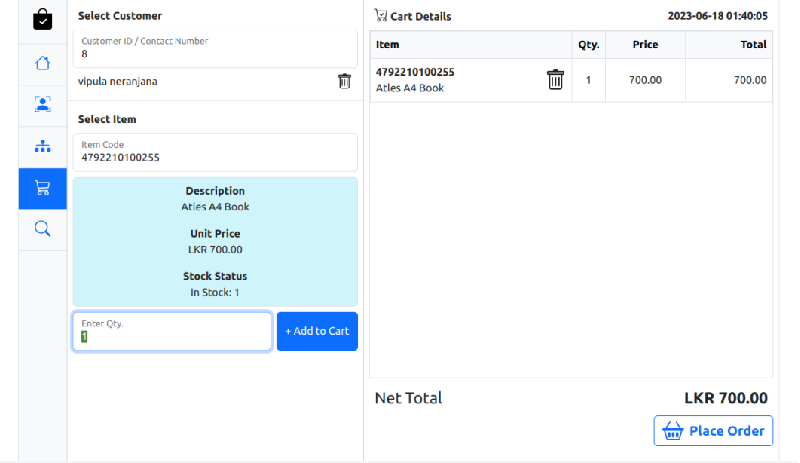Select the shopping cart sidebar icon
The image size is (800, 463).
[42, 188]
